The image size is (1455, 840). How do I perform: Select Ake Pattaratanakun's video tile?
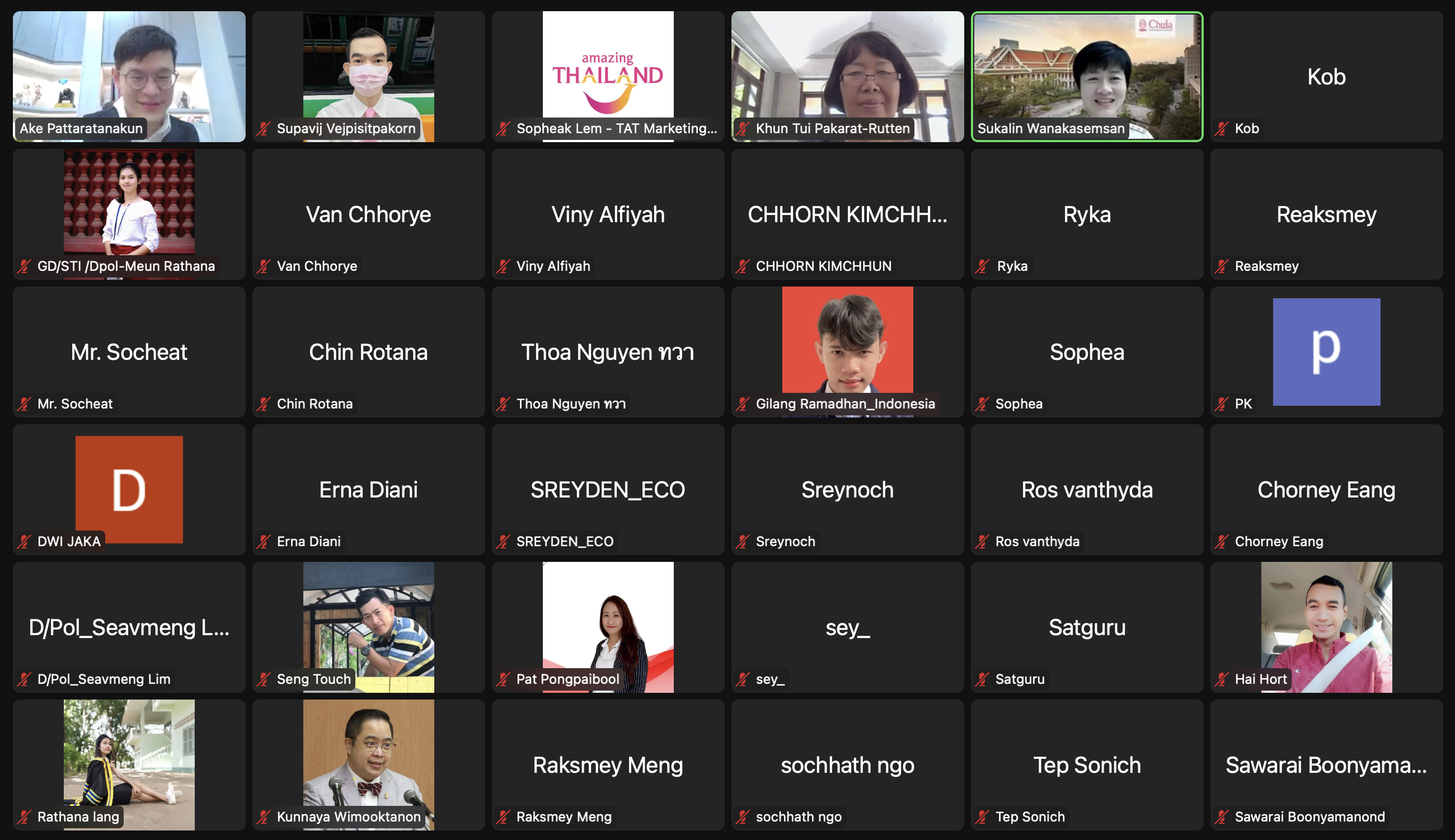129,76
